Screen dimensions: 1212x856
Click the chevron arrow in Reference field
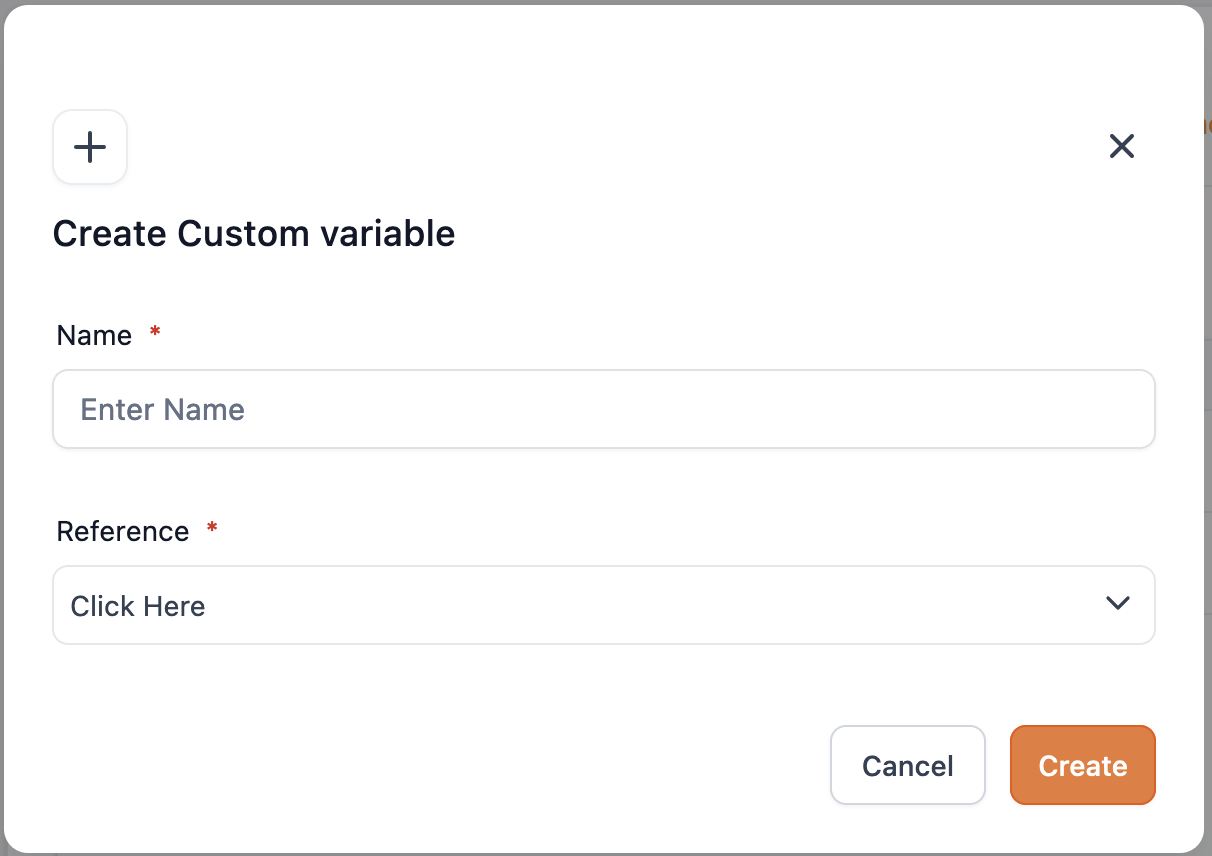1117,604
